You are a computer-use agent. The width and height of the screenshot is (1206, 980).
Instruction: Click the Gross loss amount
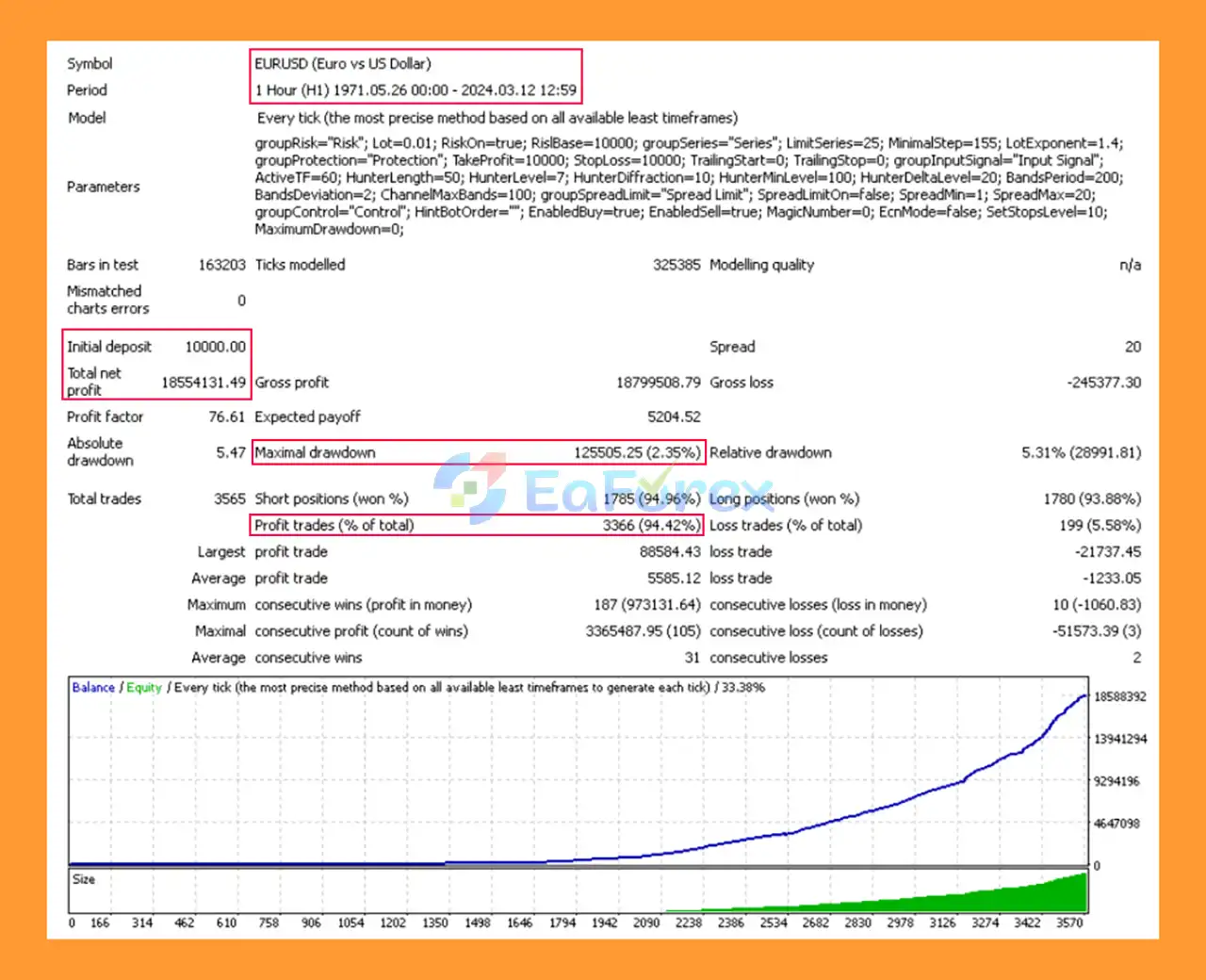[1103, 383]
